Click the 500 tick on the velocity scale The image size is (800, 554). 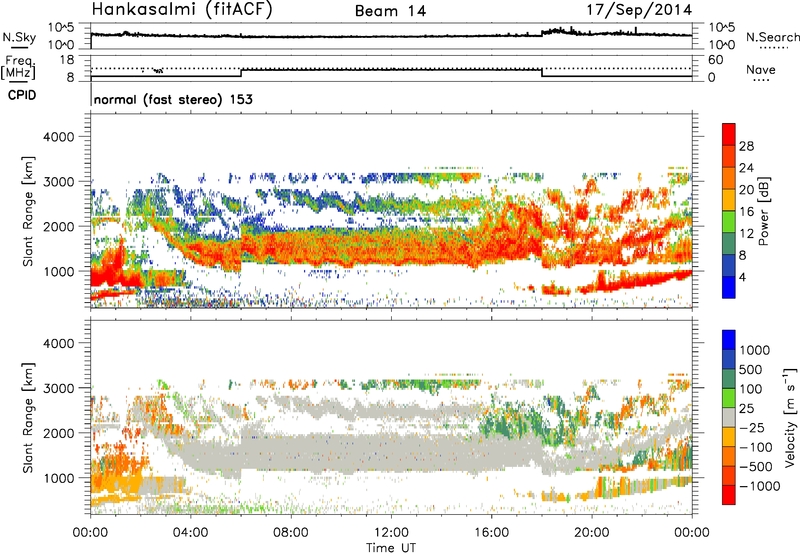pos(750,369)
